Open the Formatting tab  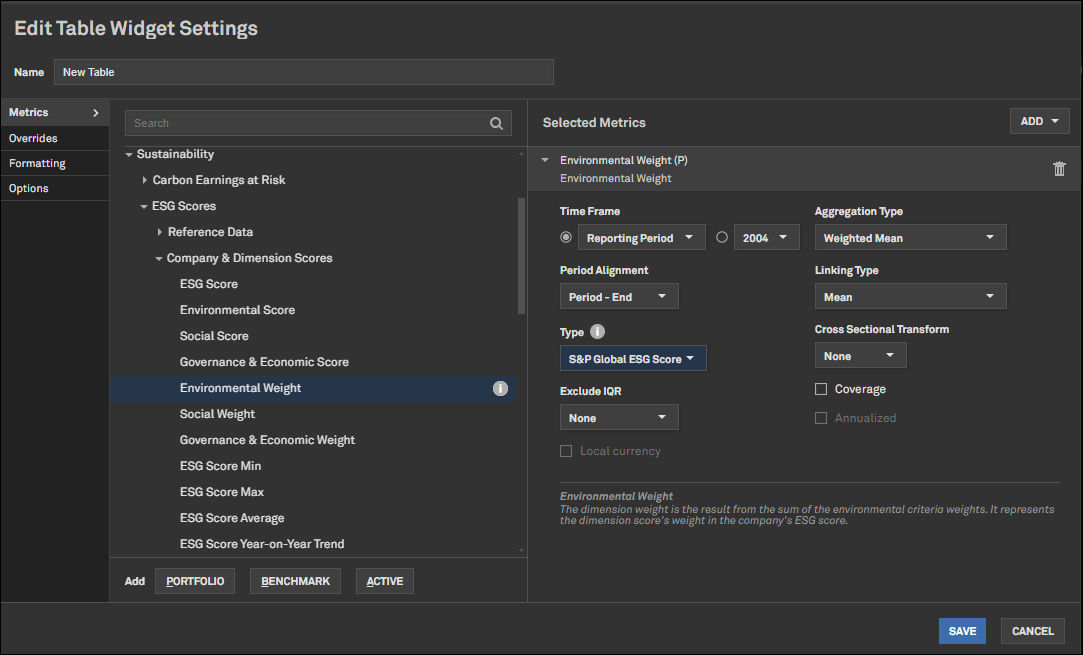pyautogui.click(x=38, y=163)
